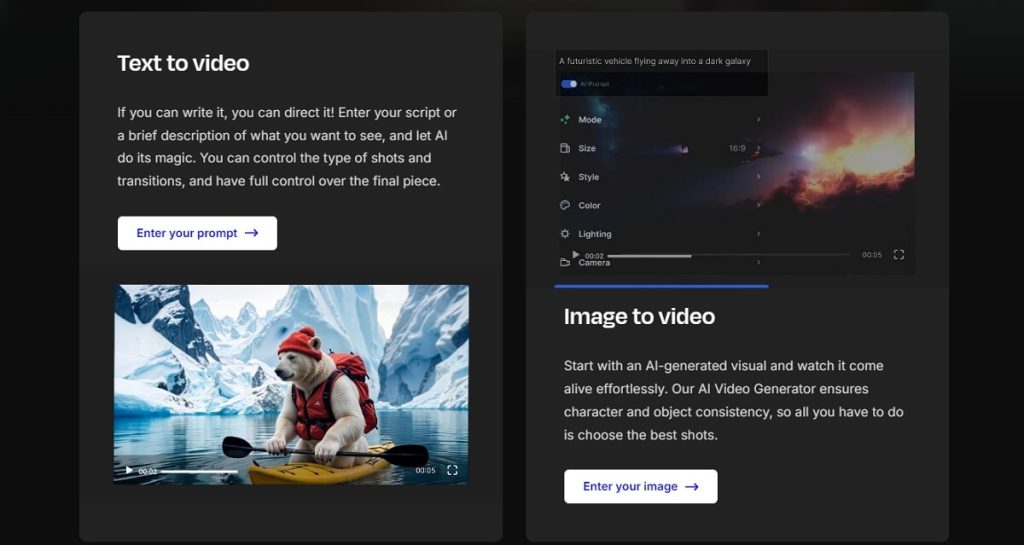
Task: Click the Enter your prompt button
Action: click(x=197, y=233)
